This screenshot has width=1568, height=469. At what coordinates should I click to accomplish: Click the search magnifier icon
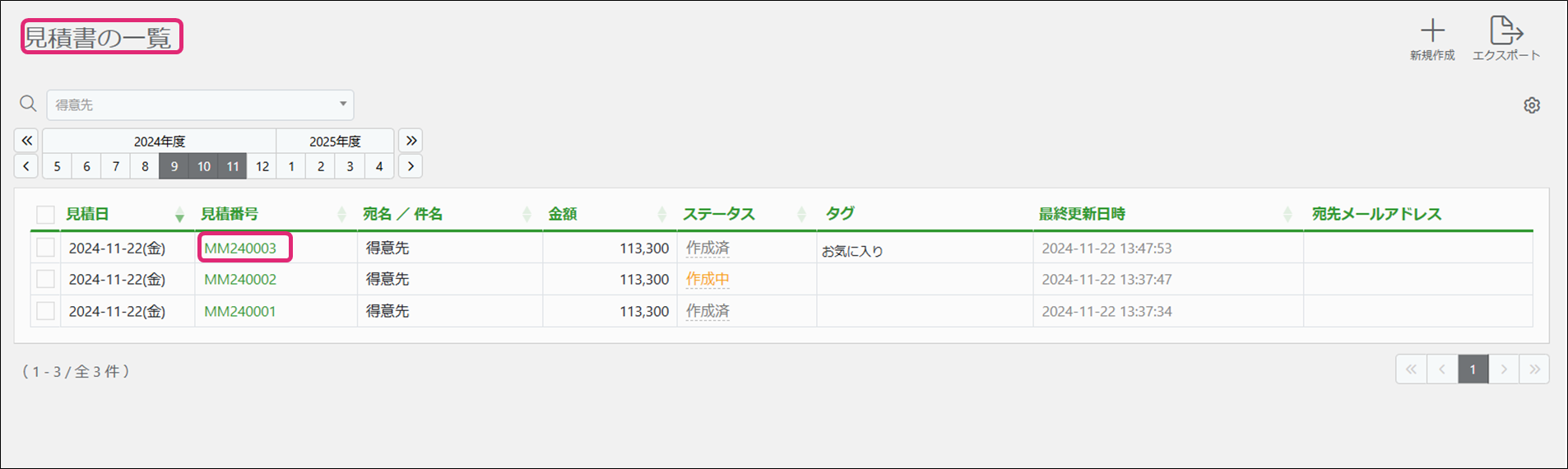coord(28,104)
